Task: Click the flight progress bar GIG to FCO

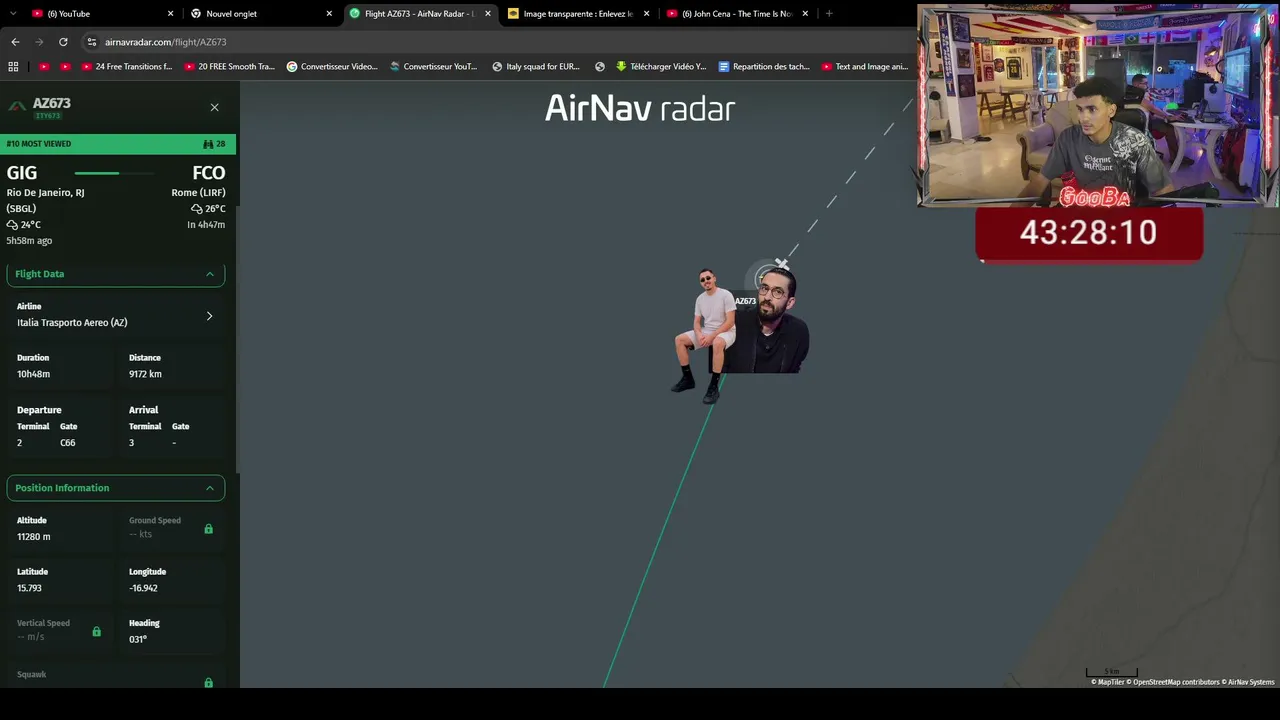Action: 115,174
